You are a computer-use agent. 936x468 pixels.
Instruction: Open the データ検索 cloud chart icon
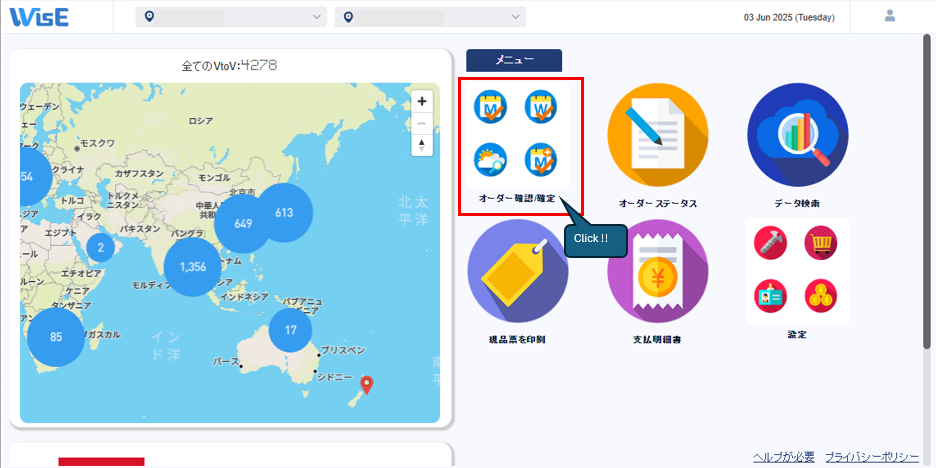point(797,134)
